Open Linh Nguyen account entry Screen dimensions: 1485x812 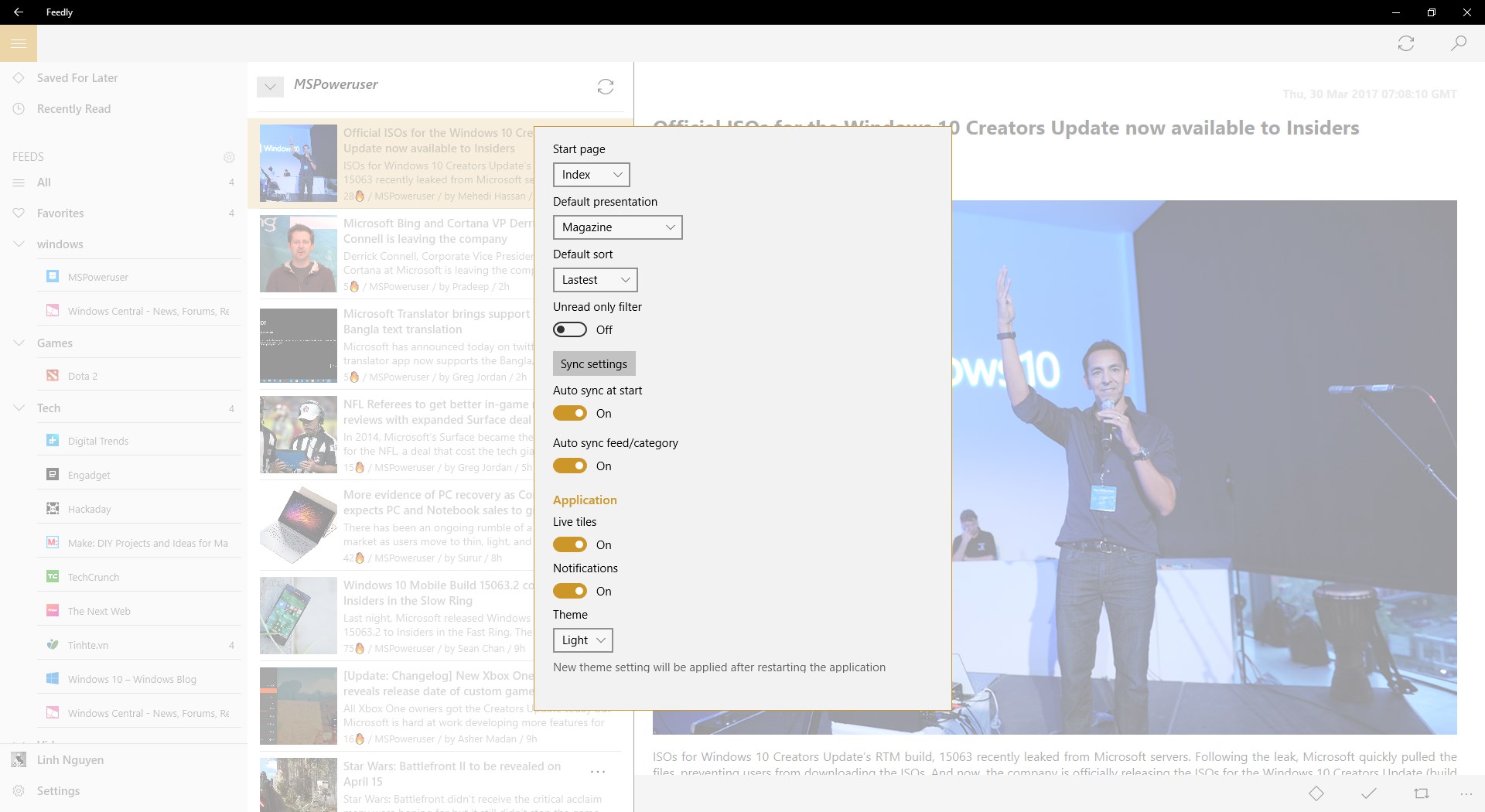coord(124,760)
